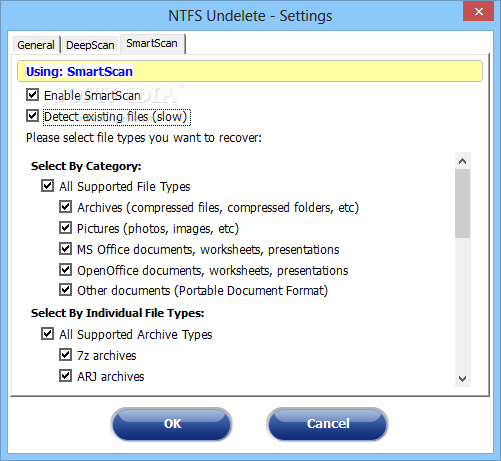This screenshot has width=501, height=461.
Task: Uncheck Enable SmartScan checkbox
Action: tap(32, 95)
